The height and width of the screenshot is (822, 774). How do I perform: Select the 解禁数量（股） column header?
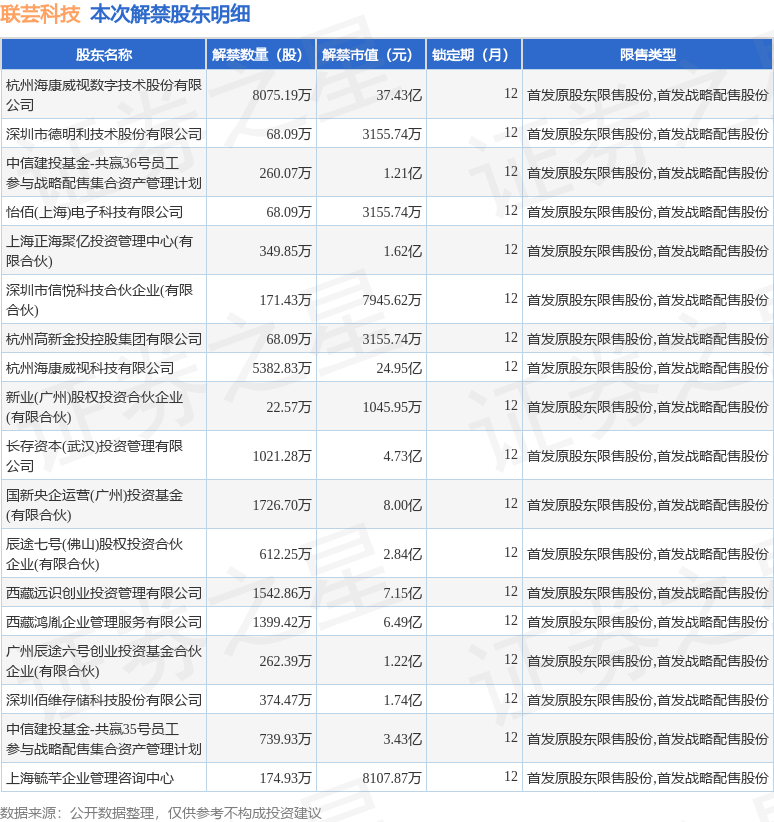coord(261,55)
